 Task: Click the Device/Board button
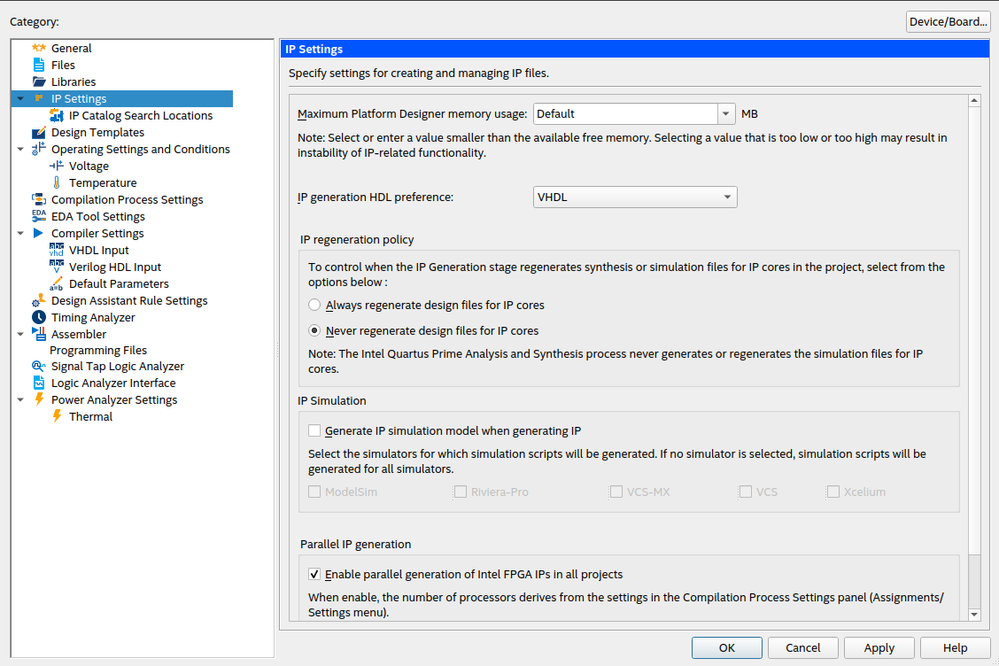947,22
